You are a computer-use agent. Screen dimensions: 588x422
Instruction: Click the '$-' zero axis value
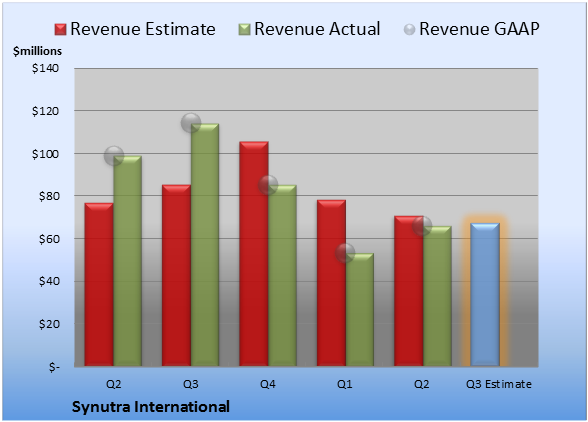click(54, 366)
